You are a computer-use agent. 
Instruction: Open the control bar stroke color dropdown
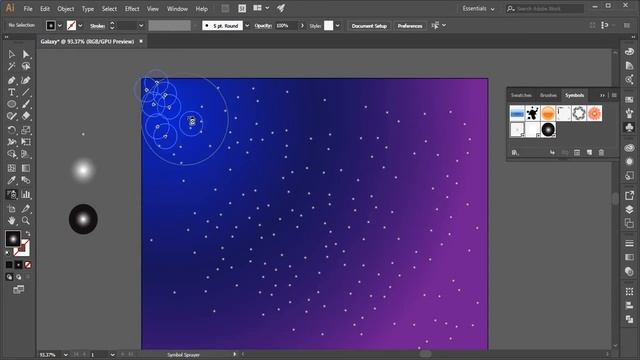[x=80, y=26]
